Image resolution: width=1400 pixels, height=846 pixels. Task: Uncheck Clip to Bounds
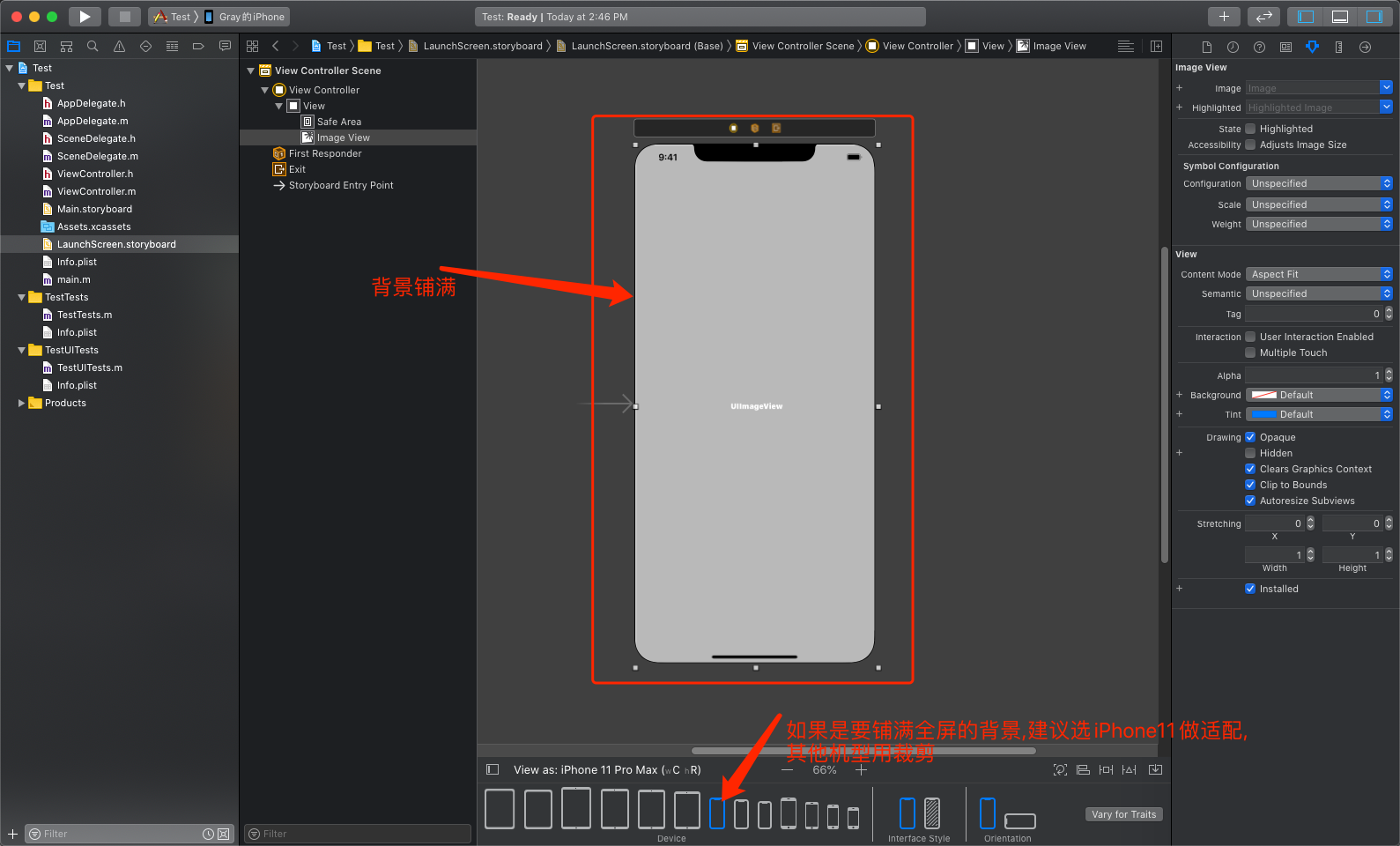click(x=1250, y=485)
